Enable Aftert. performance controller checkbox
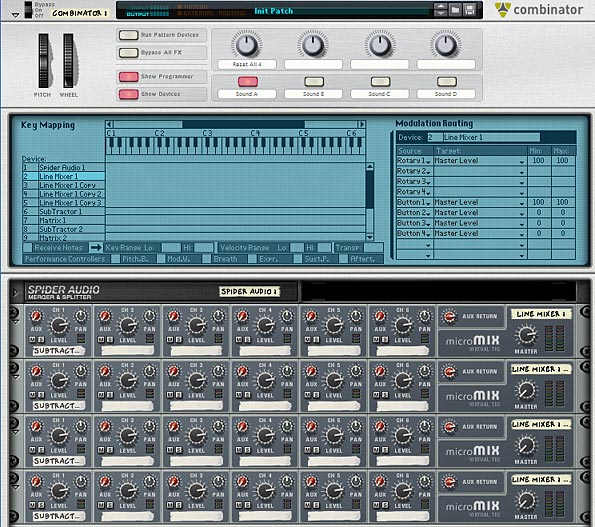The height and width of the screenshot is (527, 595). [343, 259]
